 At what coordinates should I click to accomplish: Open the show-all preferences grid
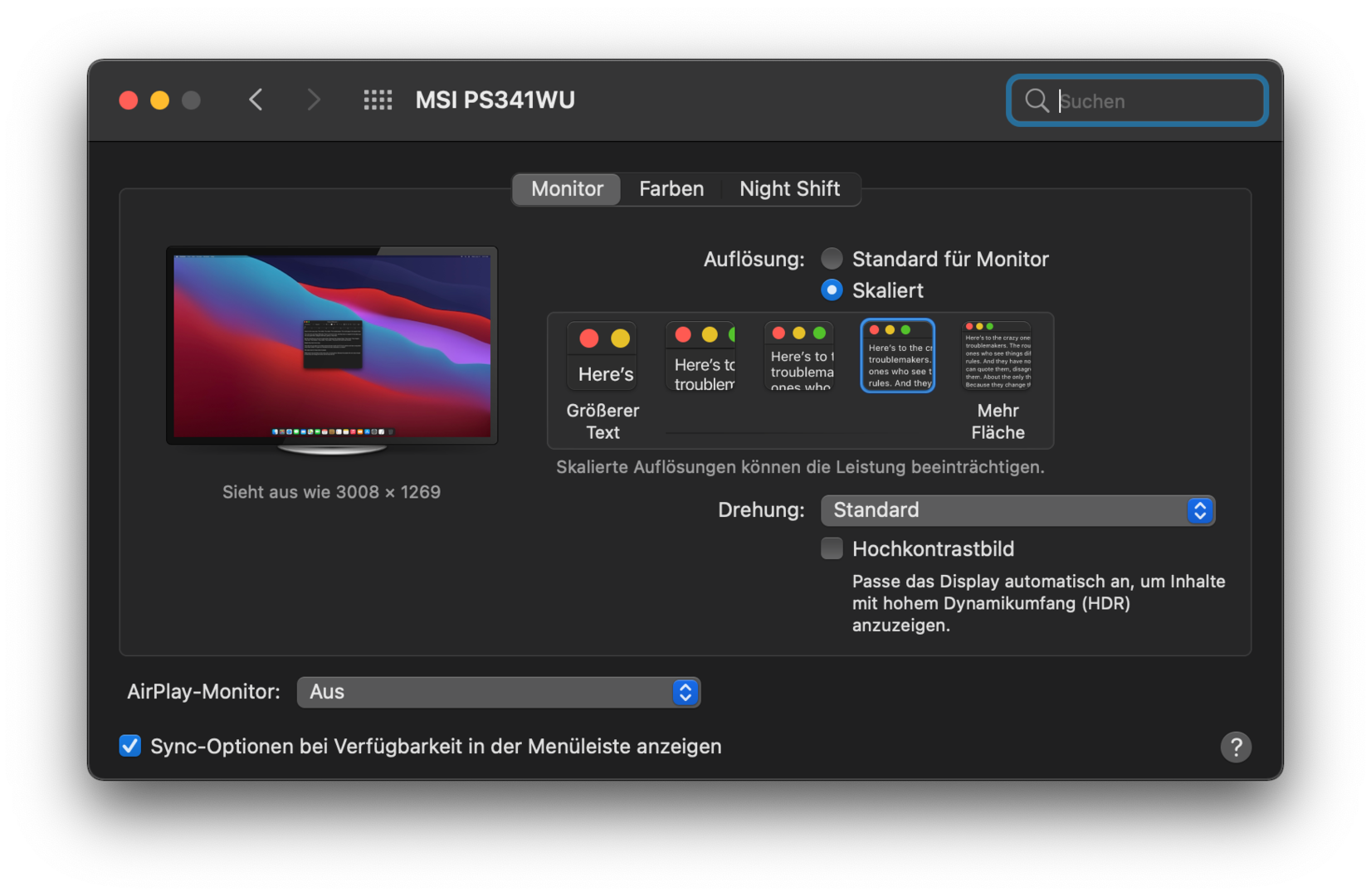[x=378, y=100]
